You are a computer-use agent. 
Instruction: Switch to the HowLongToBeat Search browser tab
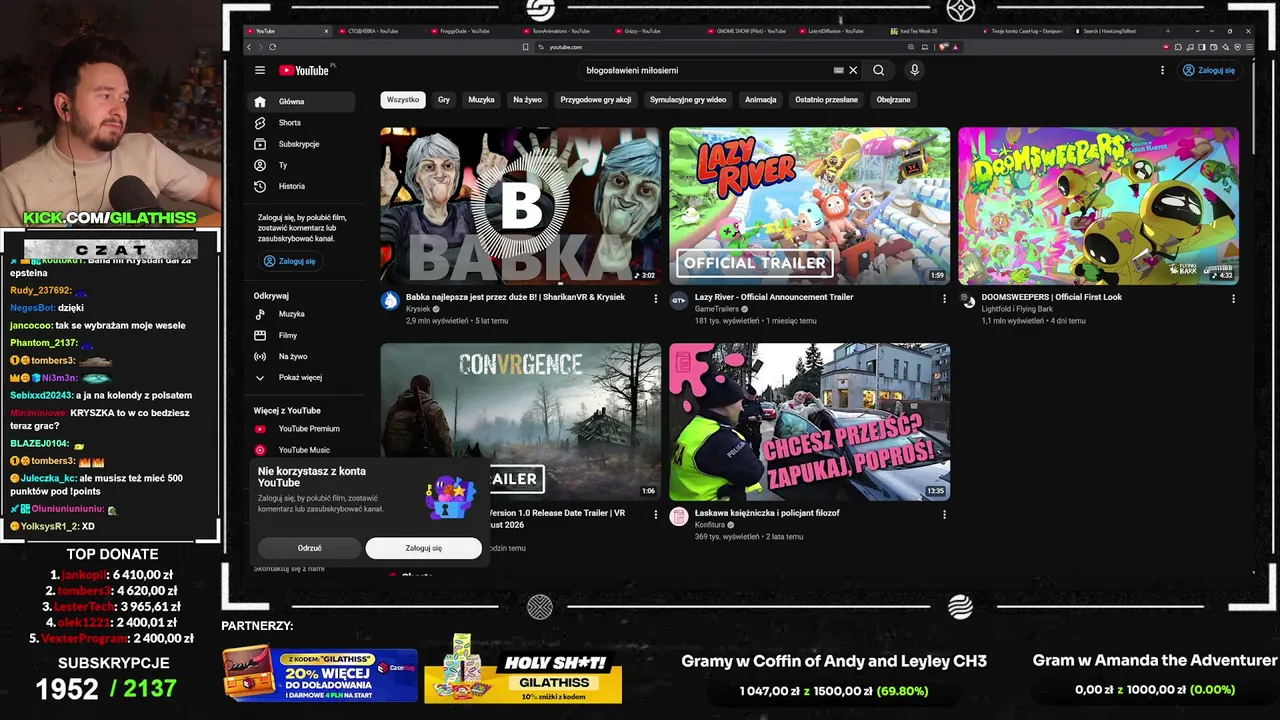1114,31
